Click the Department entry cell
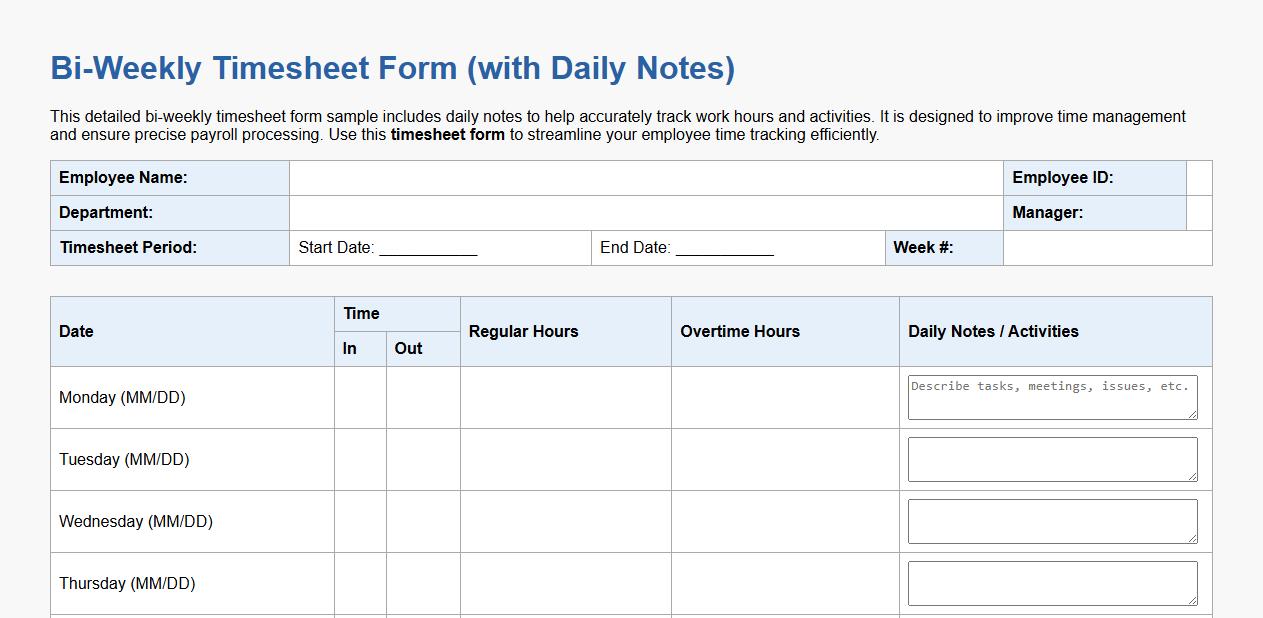The height and width of the screenshot is (618, 1263). pos(645,212)
